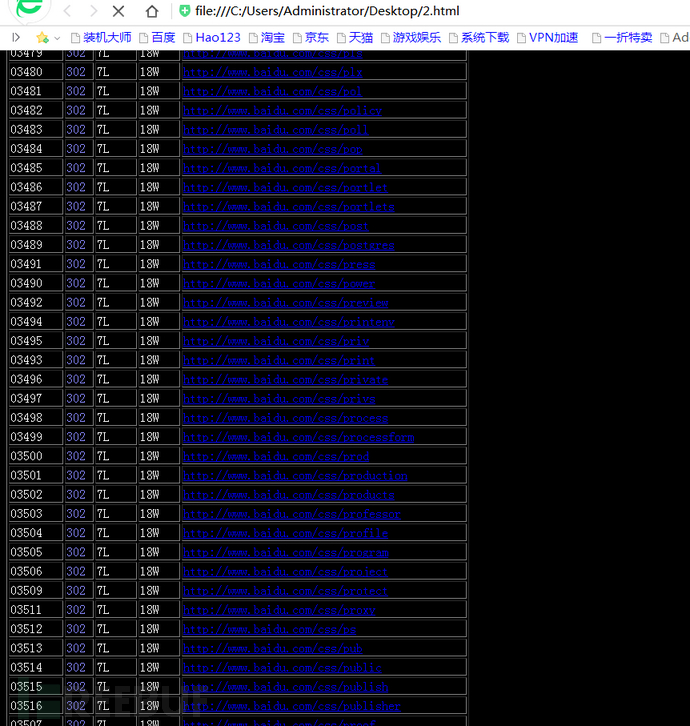Open the css/poll link
The height and width of the screenshot is (726, 690).
coord(276,130)
